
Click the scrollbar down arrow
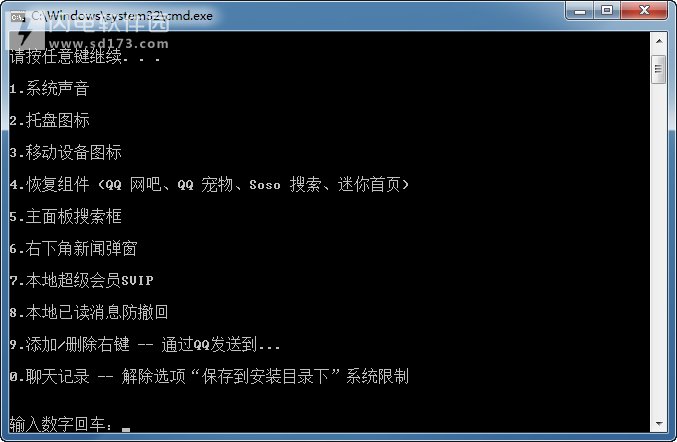click(659, 423)
